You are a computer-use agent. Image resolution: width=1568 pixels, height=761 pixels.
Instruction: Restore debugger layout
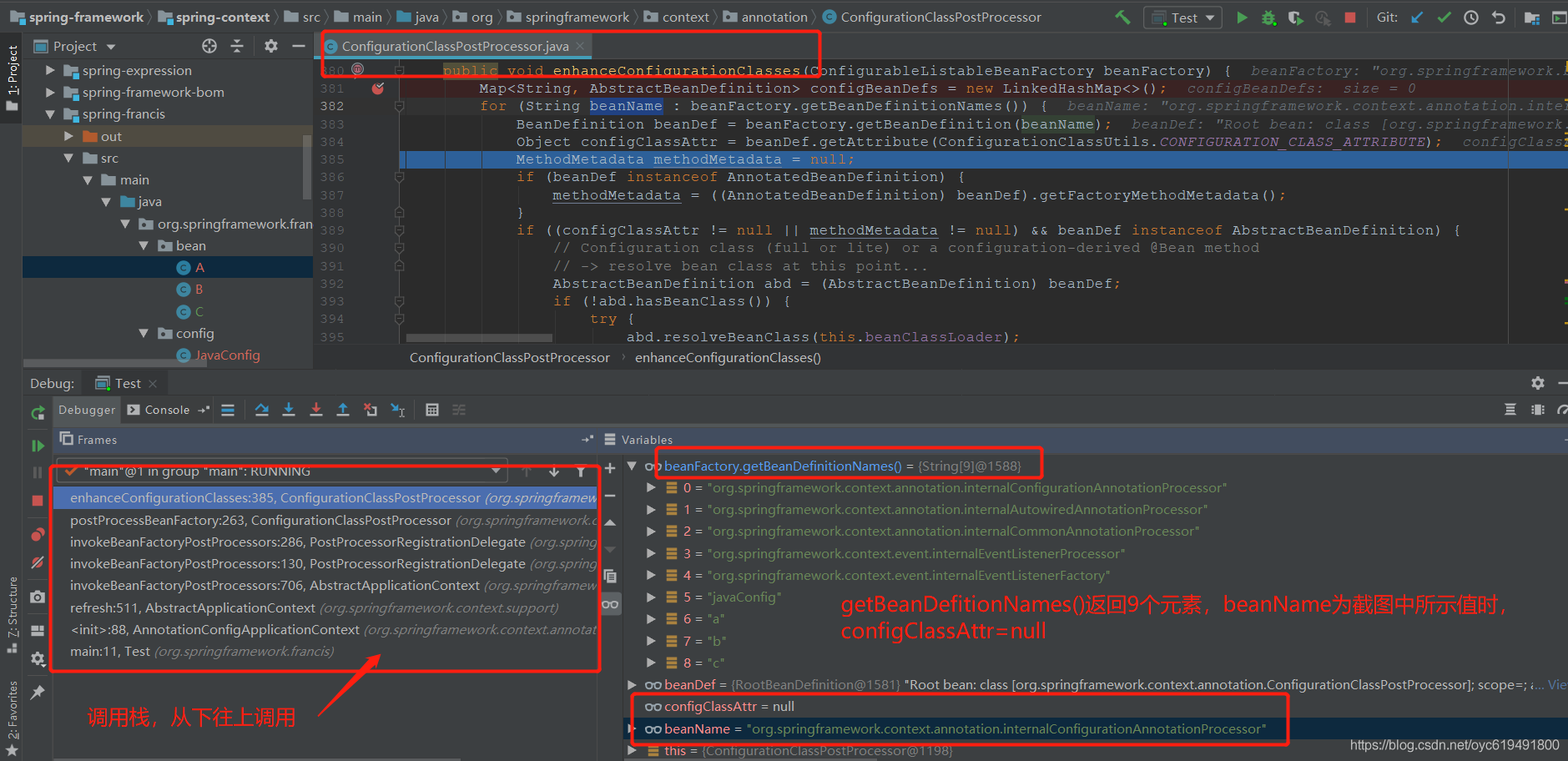(38, 631)
